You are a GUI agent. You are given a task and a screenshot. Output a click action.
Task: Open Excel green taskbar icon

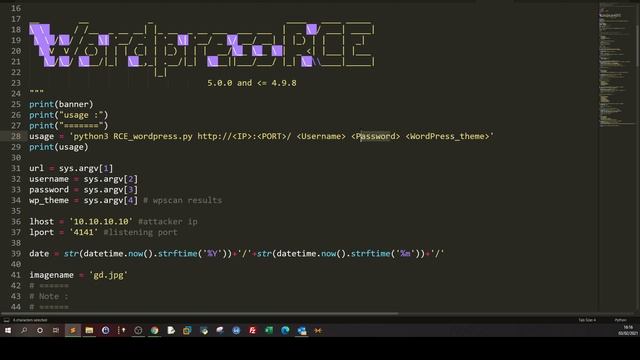click(x=269, y=330)
